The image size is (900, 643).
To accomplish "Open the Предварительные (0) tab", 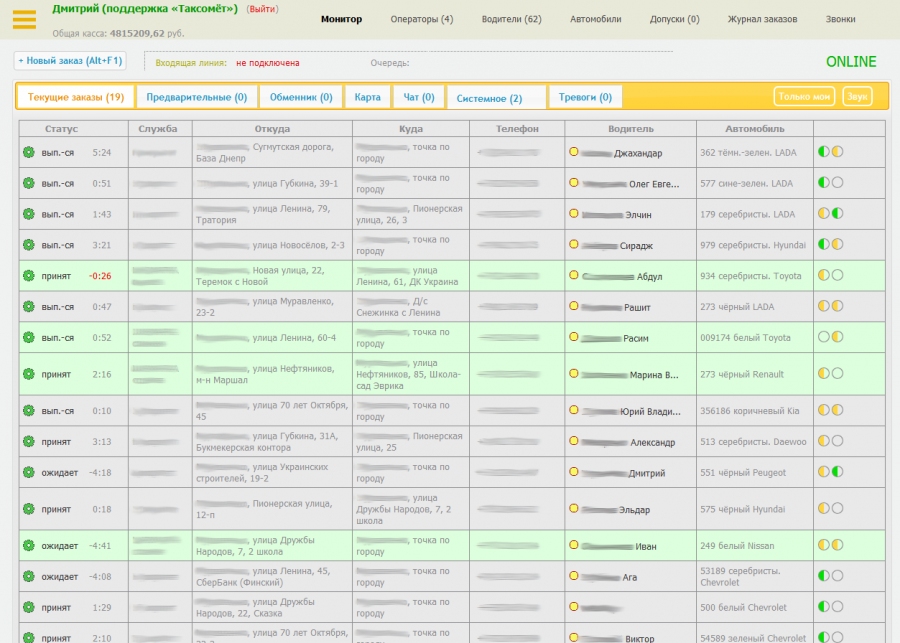I will pyautogui.click(x=196, y=97).
